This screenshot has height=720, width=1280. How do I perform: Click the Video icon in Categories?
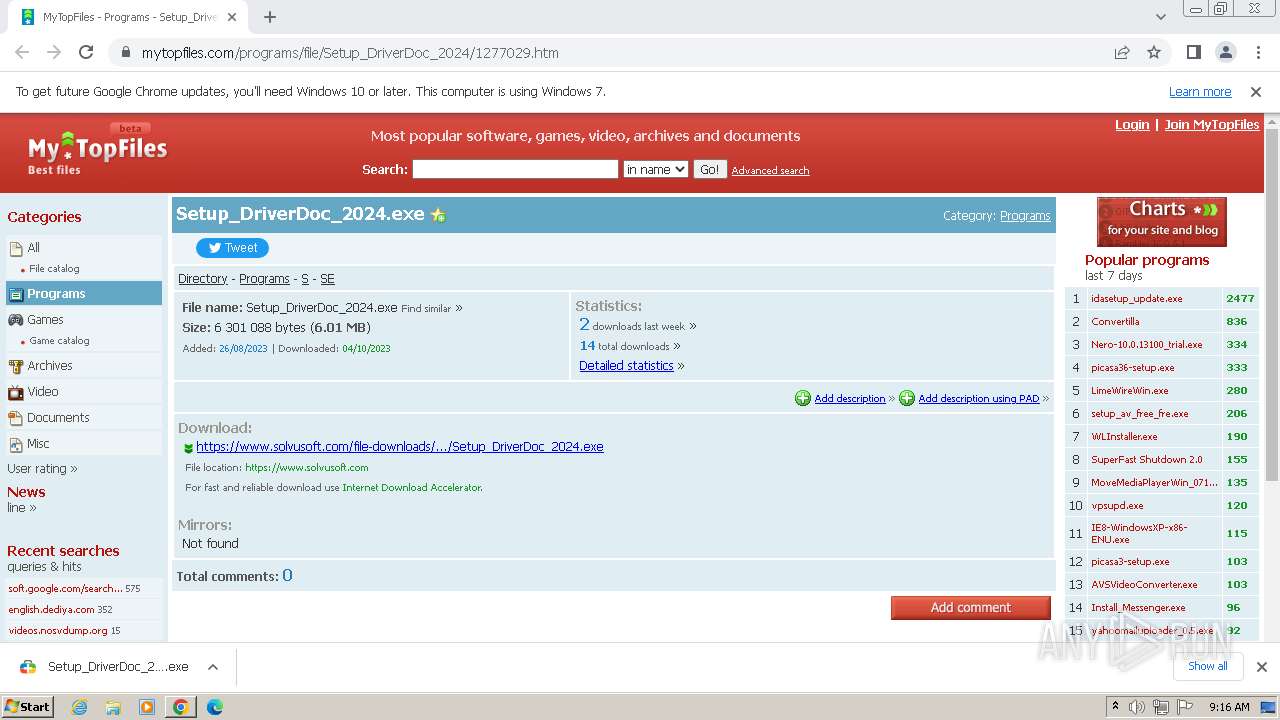click(16, 392)
